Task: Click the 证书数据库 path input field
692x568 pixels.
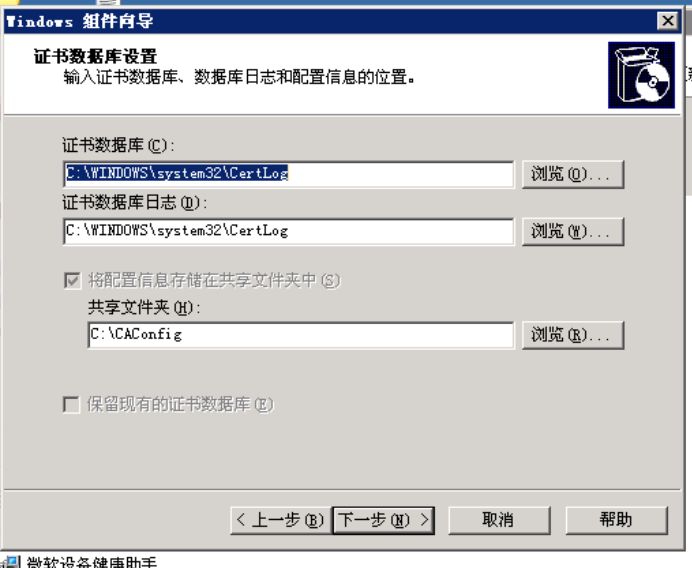Action: [289, 174]
